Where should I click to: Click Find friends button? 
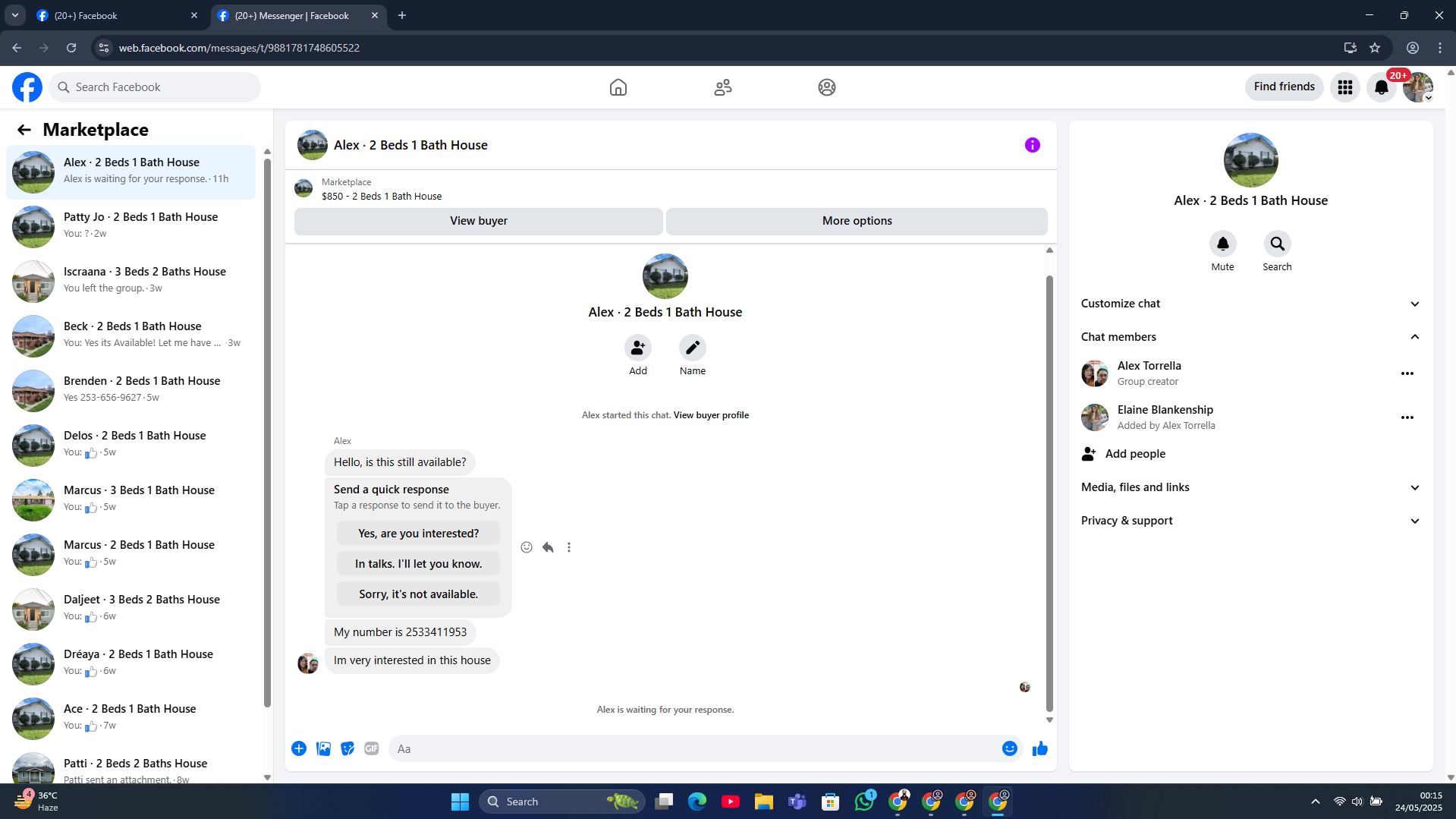tap(1285, 87)
